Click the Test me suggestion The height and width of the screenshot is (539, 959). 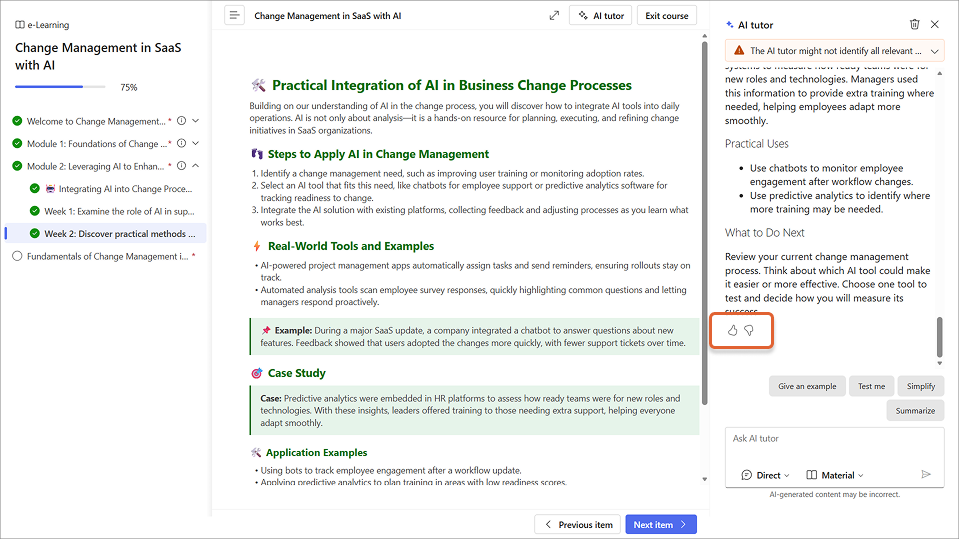click(x=871, y=386)
